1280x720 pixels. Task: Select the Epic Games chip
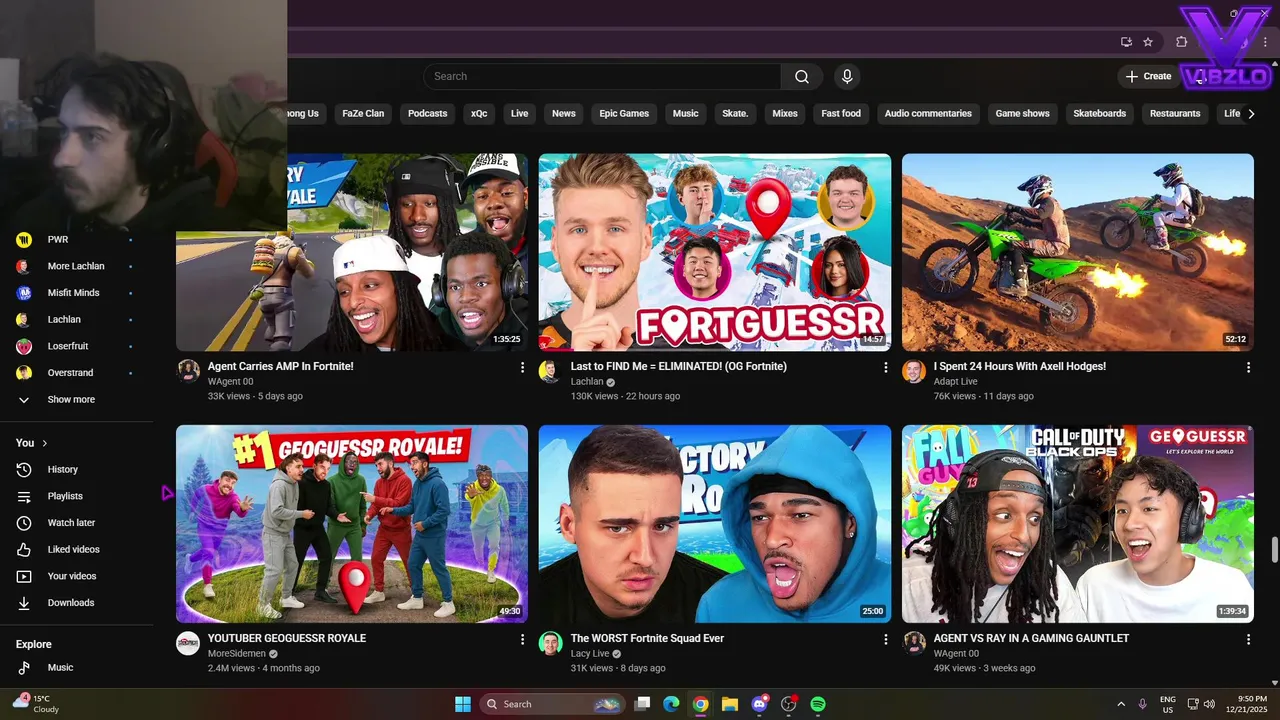coord(624,113)
